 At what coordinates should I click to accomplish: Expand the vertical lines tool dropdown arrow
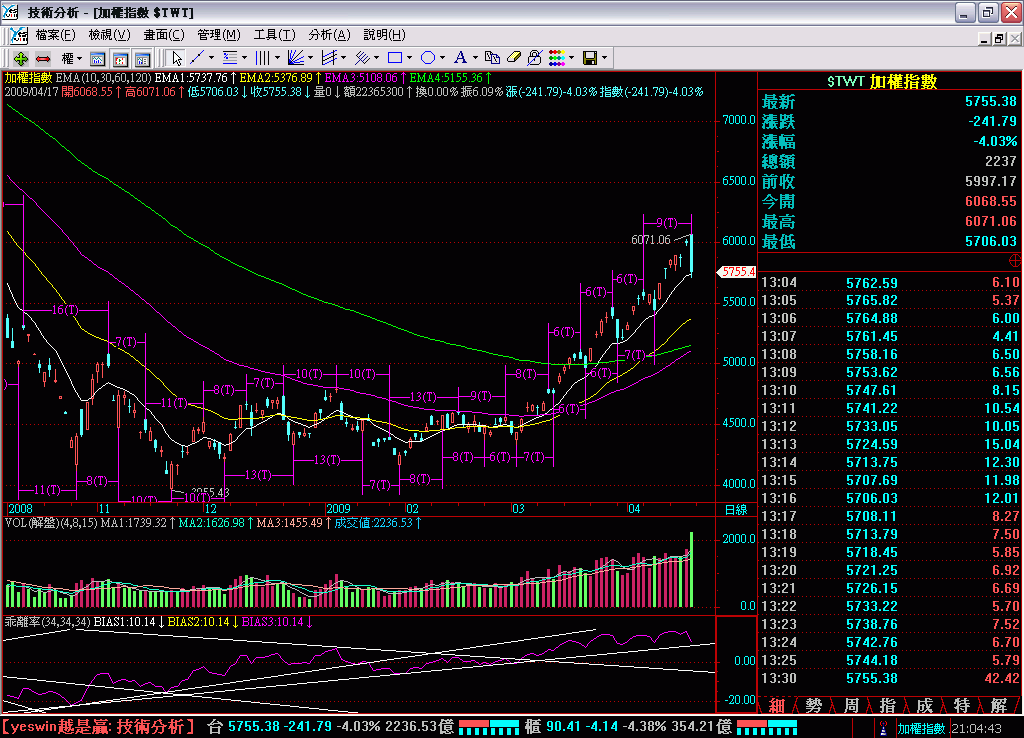pos(277,58)
